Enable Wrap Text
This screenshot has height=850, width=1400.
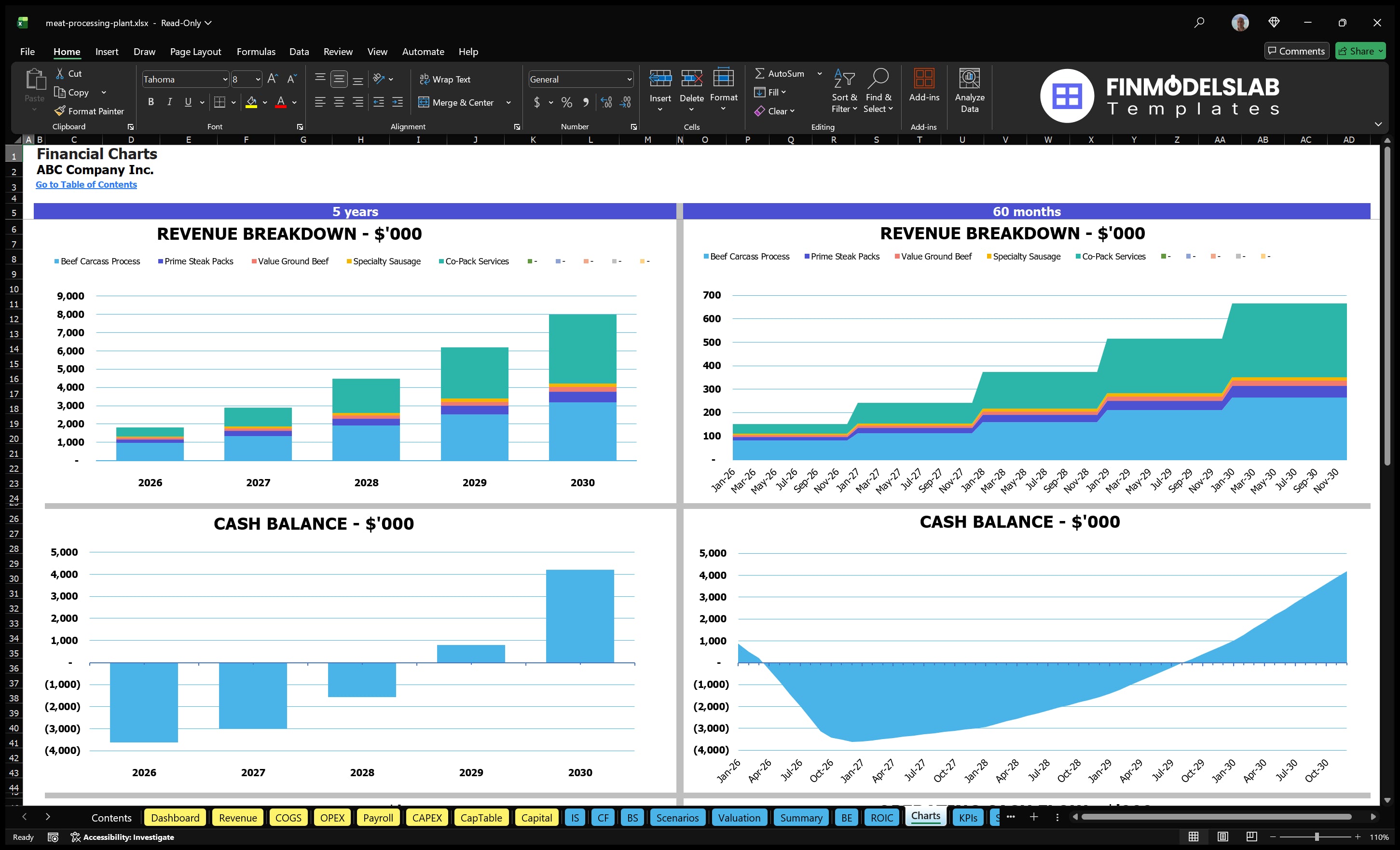tap(445, 79)
